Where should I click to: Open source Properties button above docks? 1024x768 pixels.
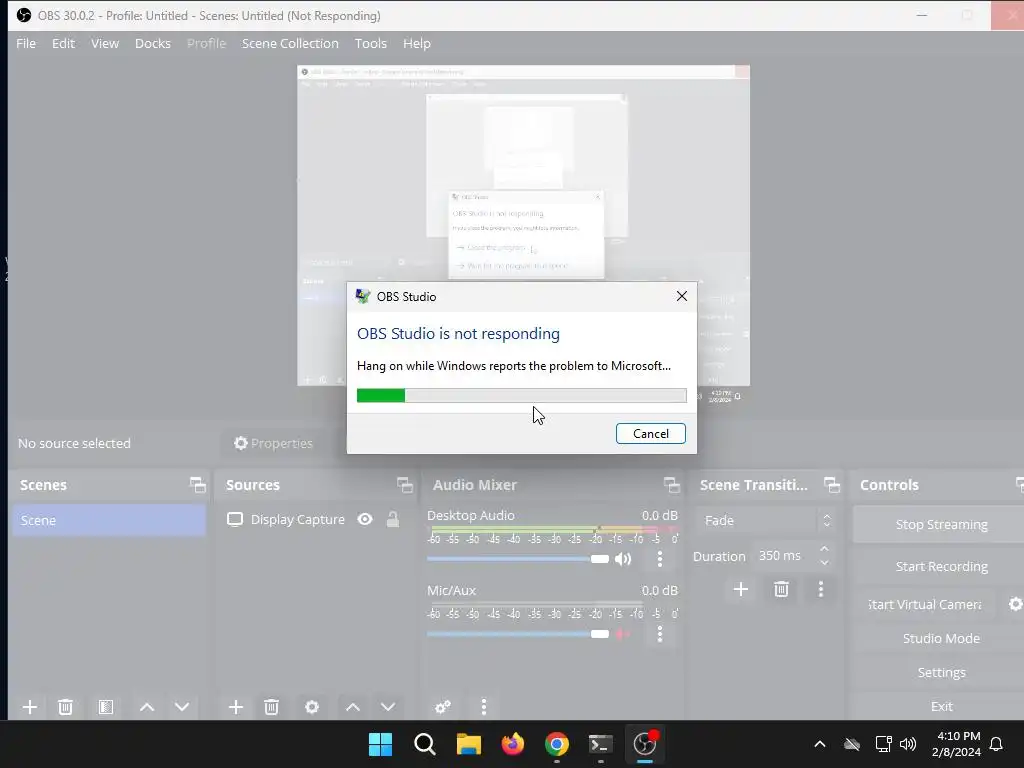[274, 443]
